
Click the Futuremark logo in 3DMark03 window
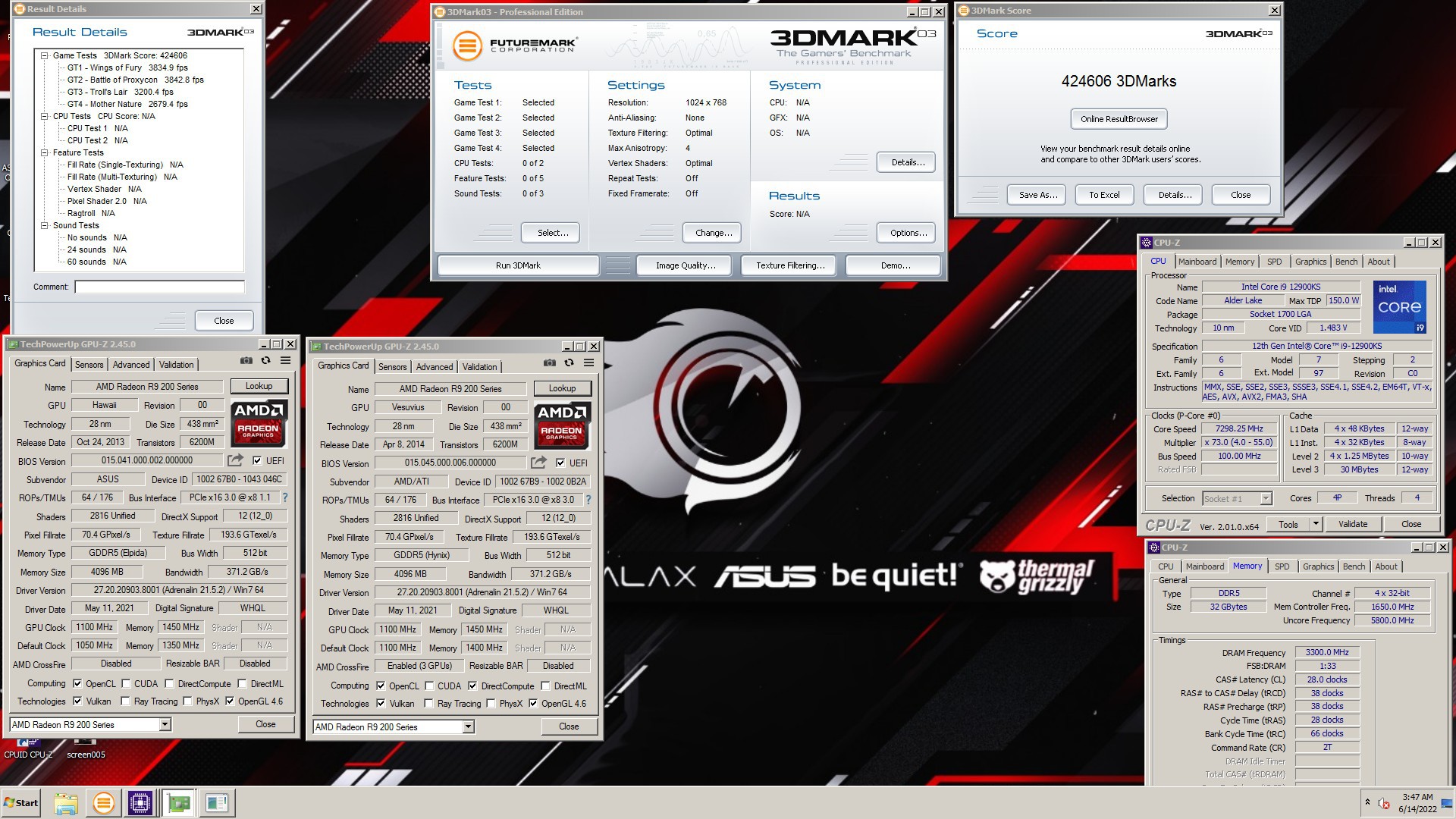515,45
